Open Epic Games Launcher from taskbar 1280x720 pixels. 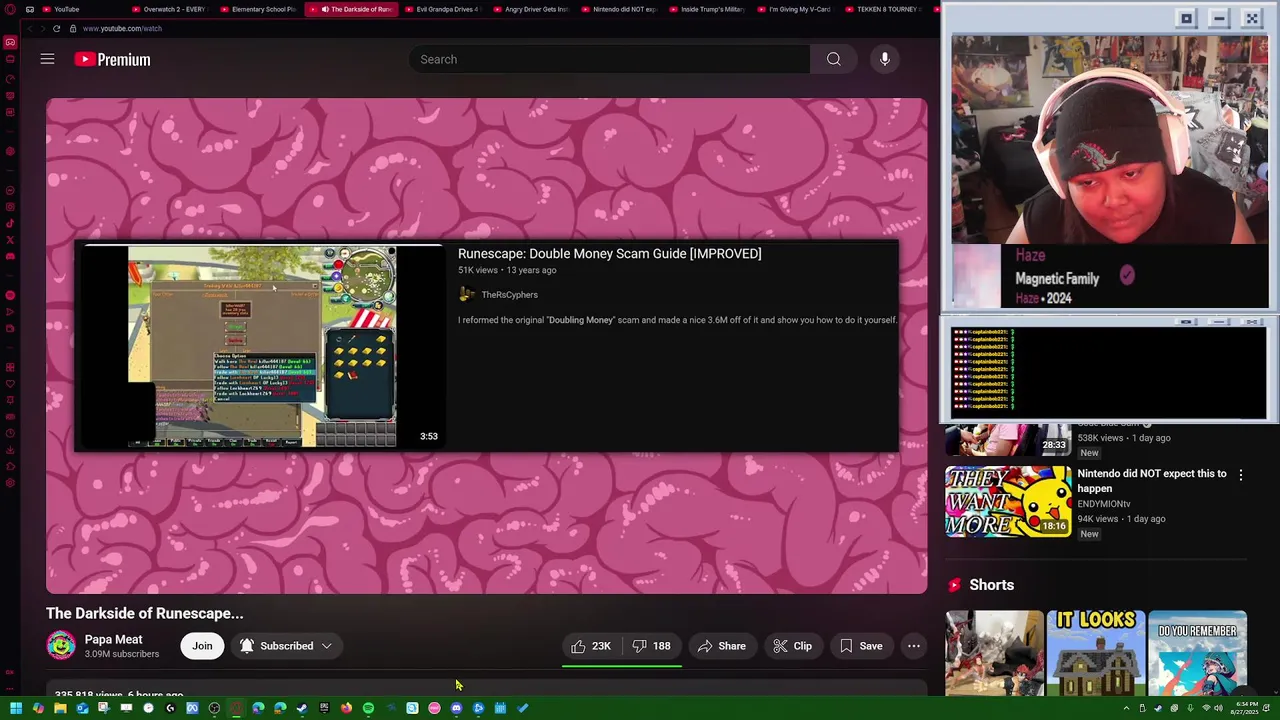tap(324, 708)
